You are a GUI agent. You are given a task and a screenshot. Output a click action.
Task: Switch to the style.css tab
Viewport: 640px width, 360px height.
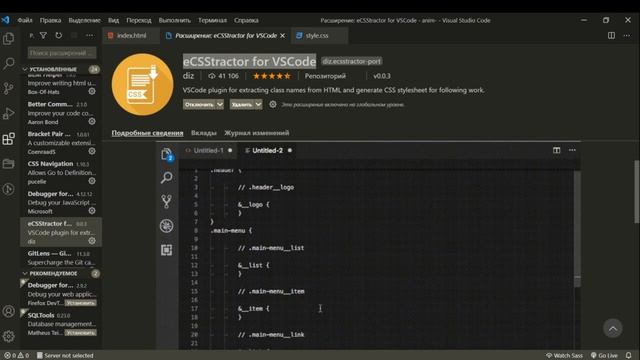(x=319, y=36)
